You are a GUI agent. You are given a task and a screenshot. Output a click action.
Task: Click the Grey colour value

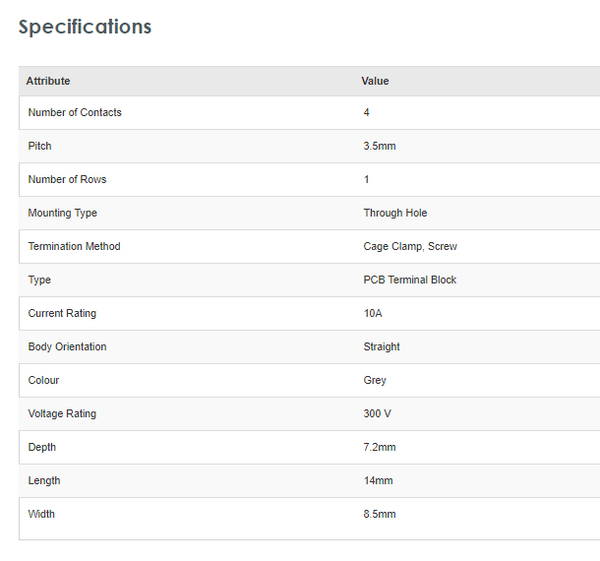point(375,381)
